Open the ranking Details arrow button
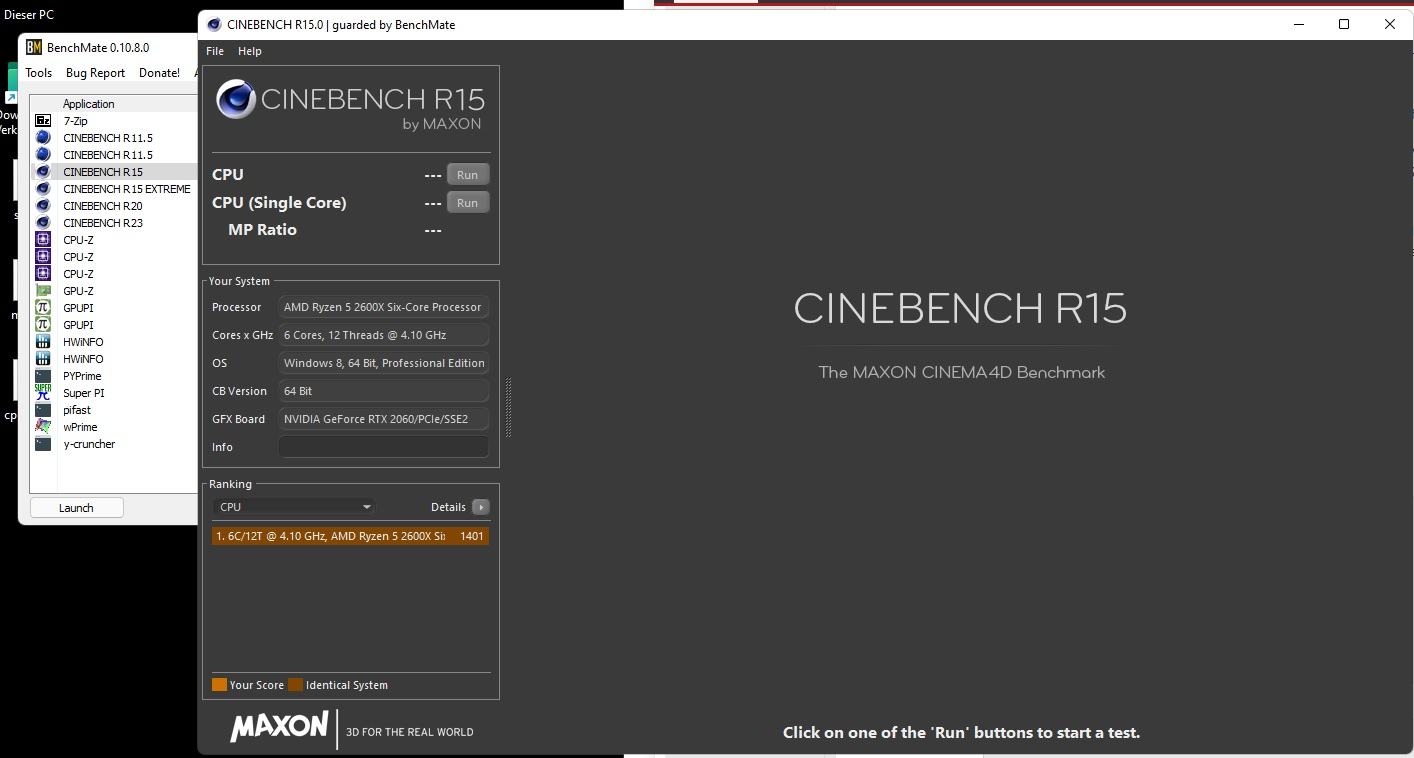Screen dimensions: 1414x758 tap(481, 507)
